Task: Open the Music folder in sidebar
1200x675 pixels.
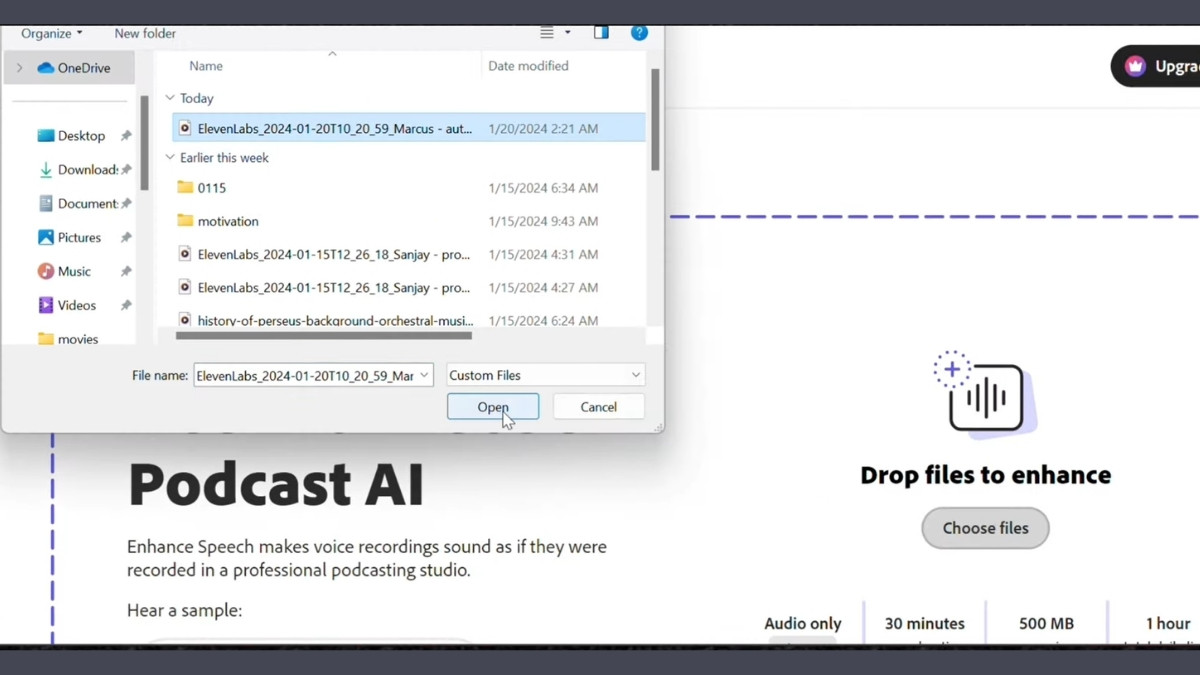Action: (73, 271)
